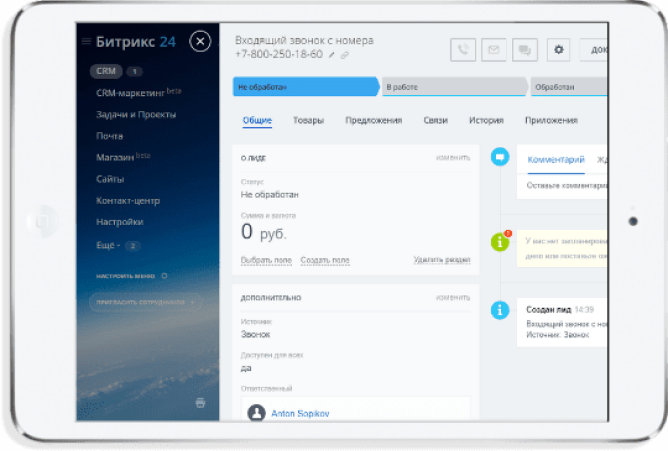Click the comment bubble timeline icon
668x451 pixels.
coord(500,157)
